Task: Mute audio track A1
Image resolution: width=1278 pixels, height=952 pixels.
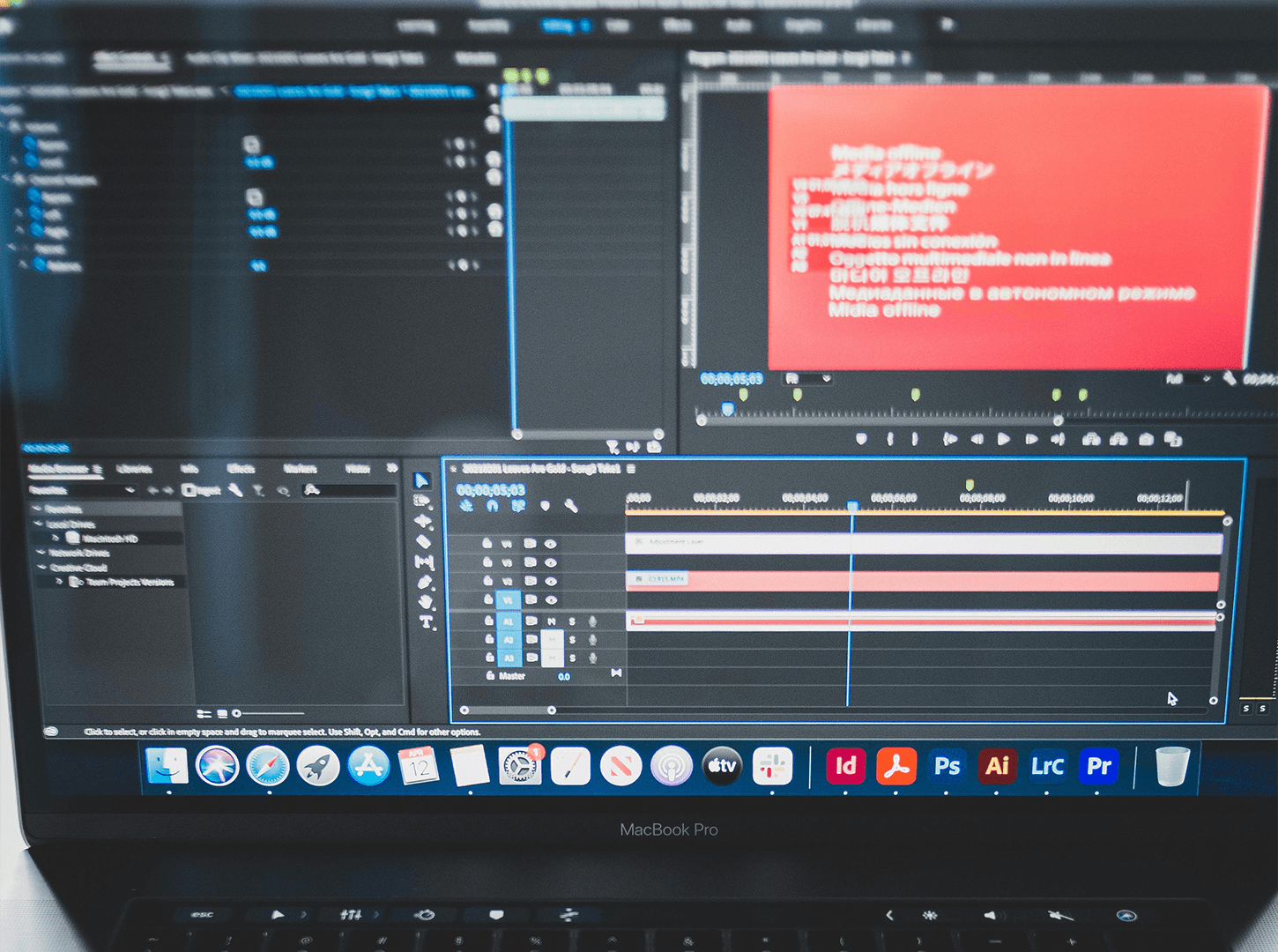Action: 552,621
